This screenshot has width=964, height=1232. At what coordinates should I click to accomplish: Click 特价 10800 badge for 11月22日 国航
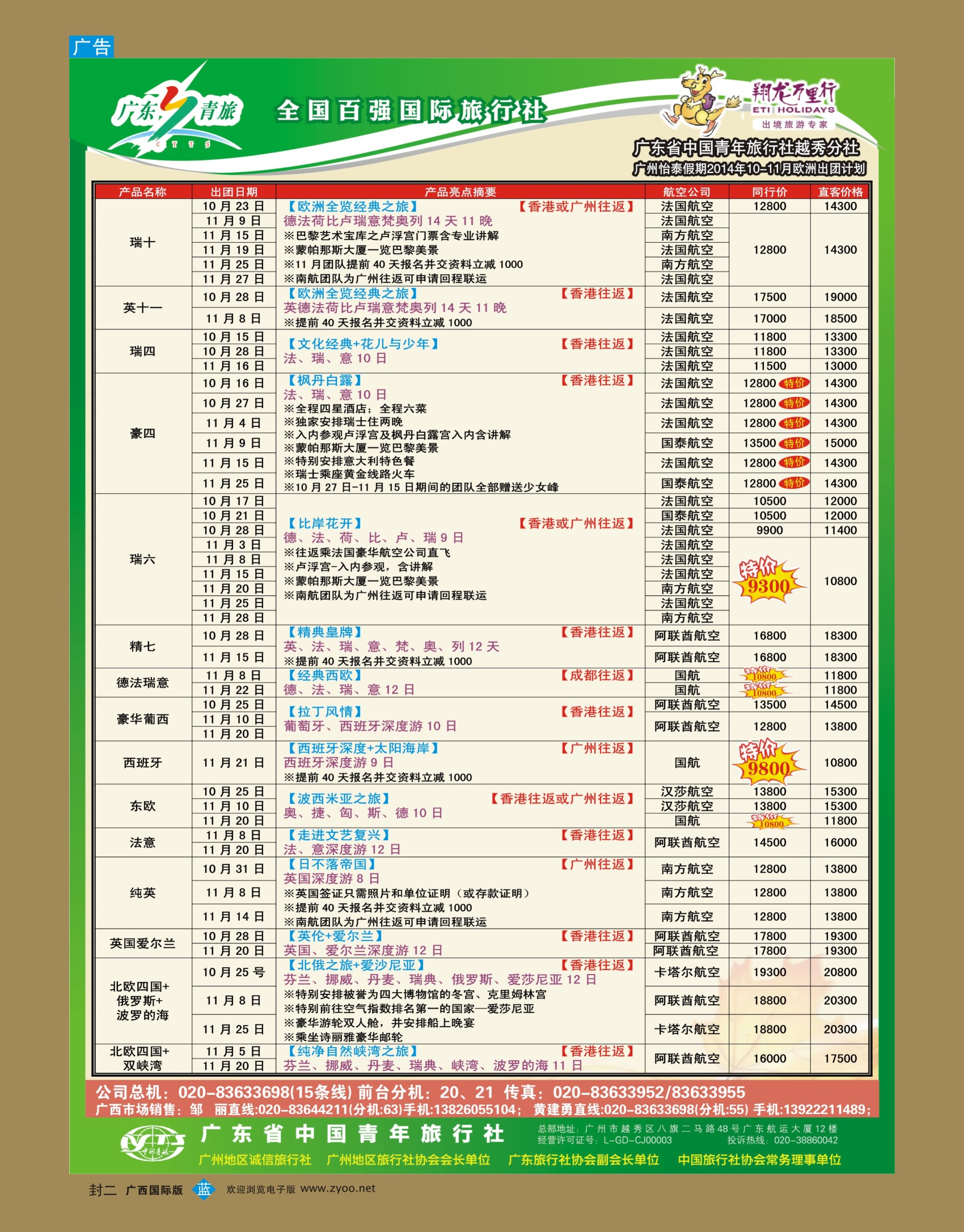766,690
